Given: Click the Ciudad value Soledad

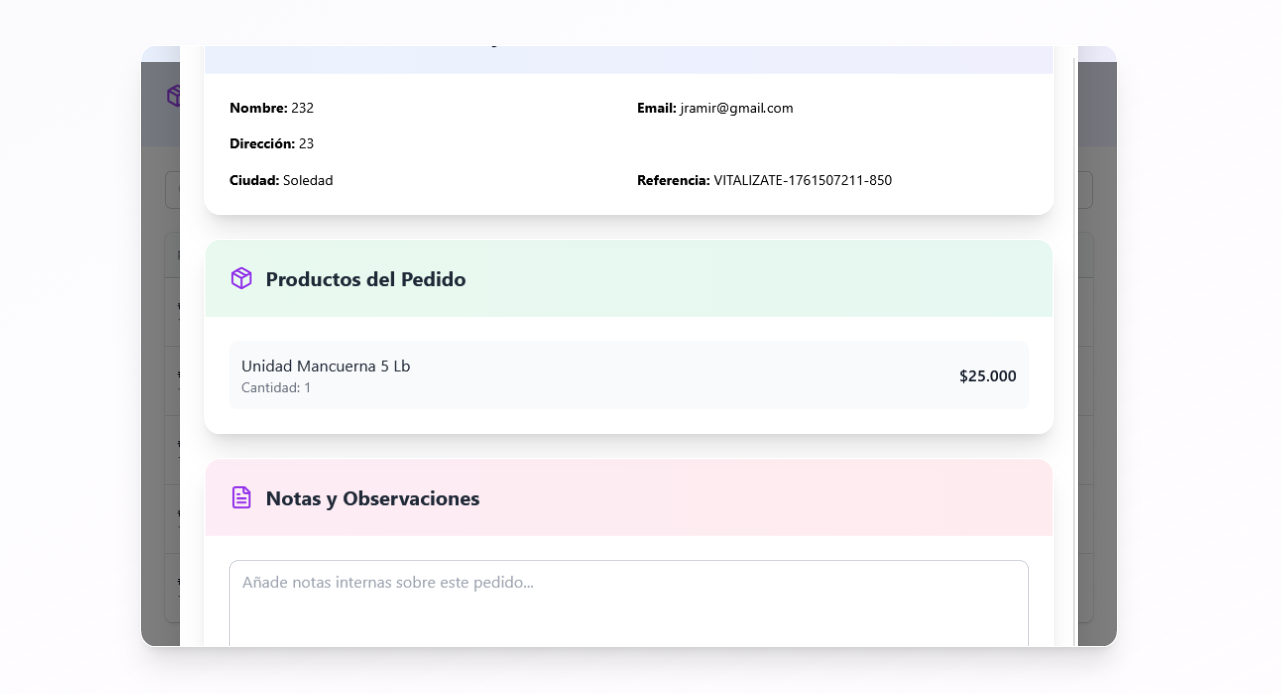Looking at the screenshot, I should pyautogui.click(x=308, y=181).
